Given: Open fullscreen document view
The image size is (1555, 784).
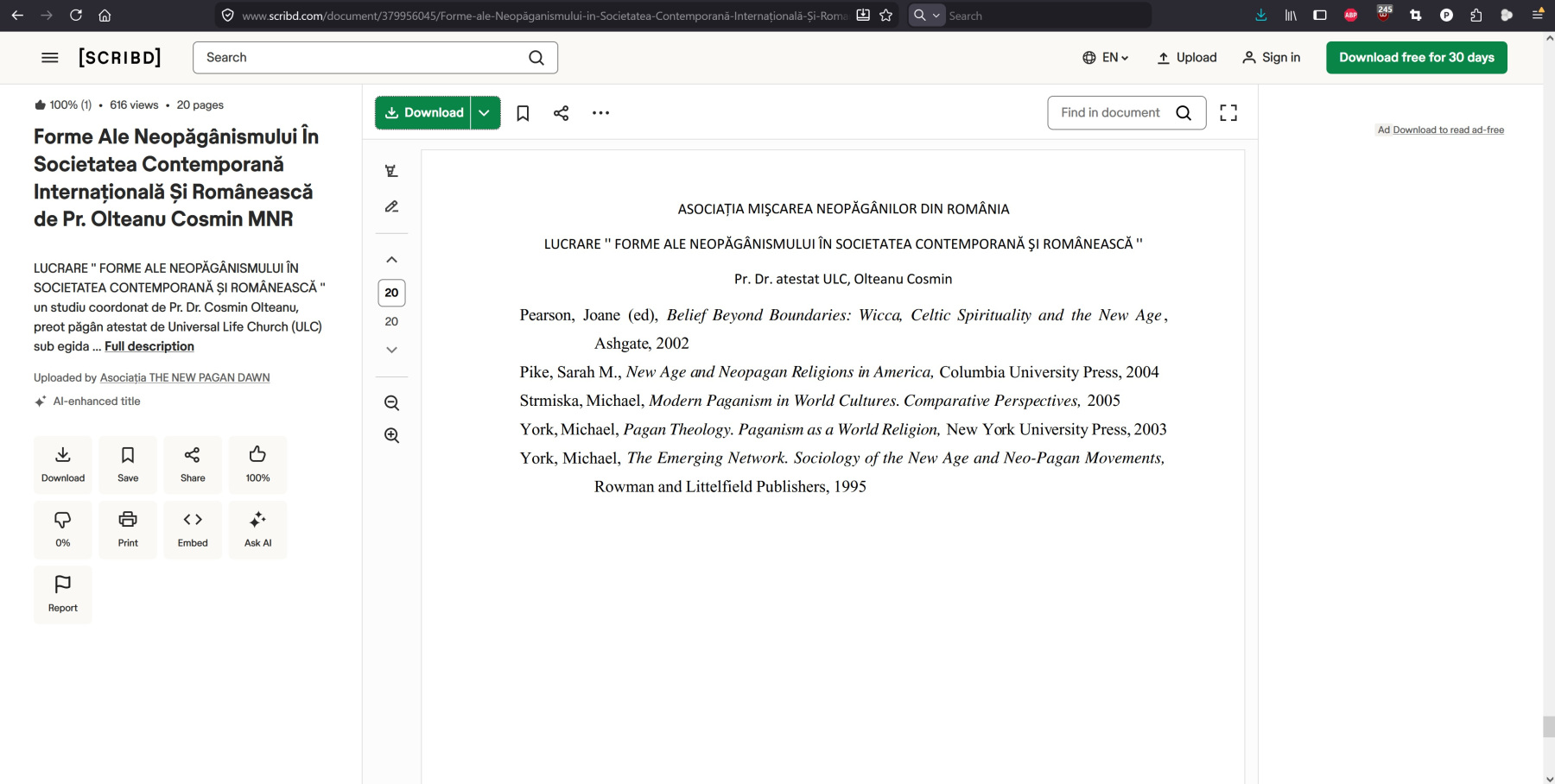Looking at the screenshot, I should coord(1228,113).
